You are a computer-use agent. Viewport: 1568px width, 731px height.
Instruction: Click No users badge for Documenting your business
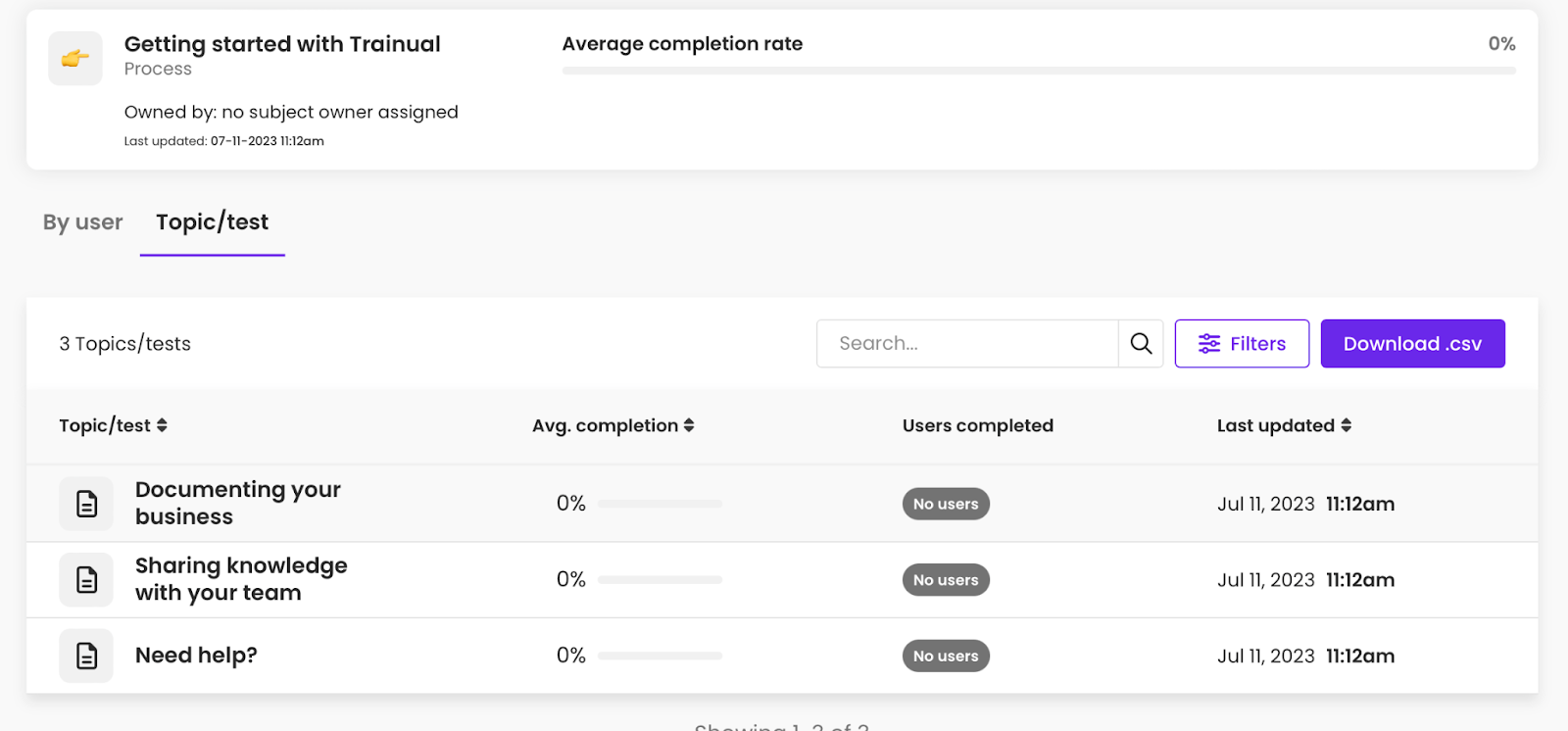[946, 504]
